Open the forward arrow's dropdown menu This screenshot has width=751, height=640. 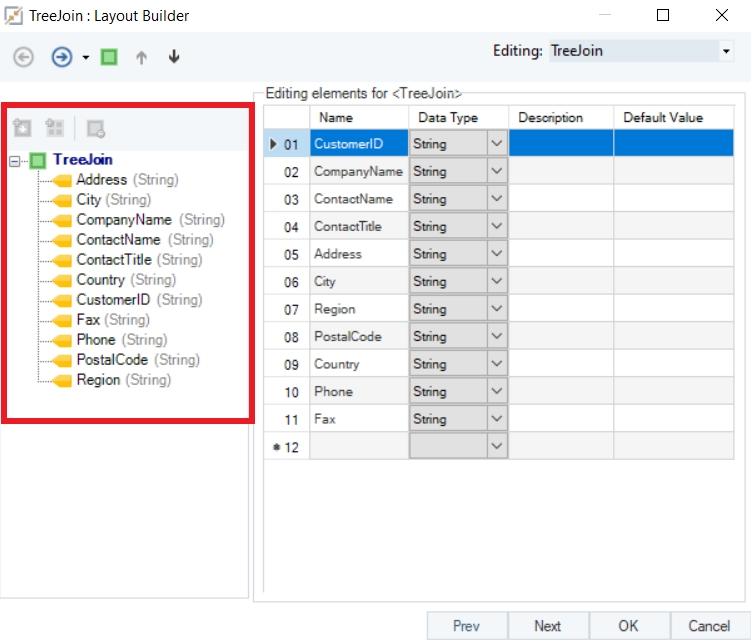click(86, 58)
